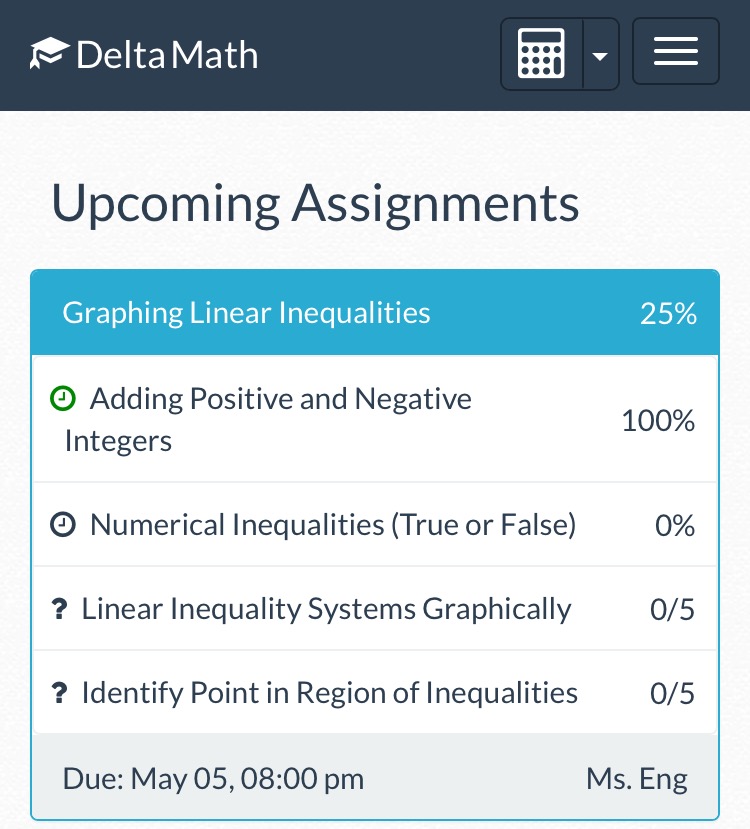Click 0/5 score for Linear Inequality Systems
The image size is (750, 829).
point(672,609)
